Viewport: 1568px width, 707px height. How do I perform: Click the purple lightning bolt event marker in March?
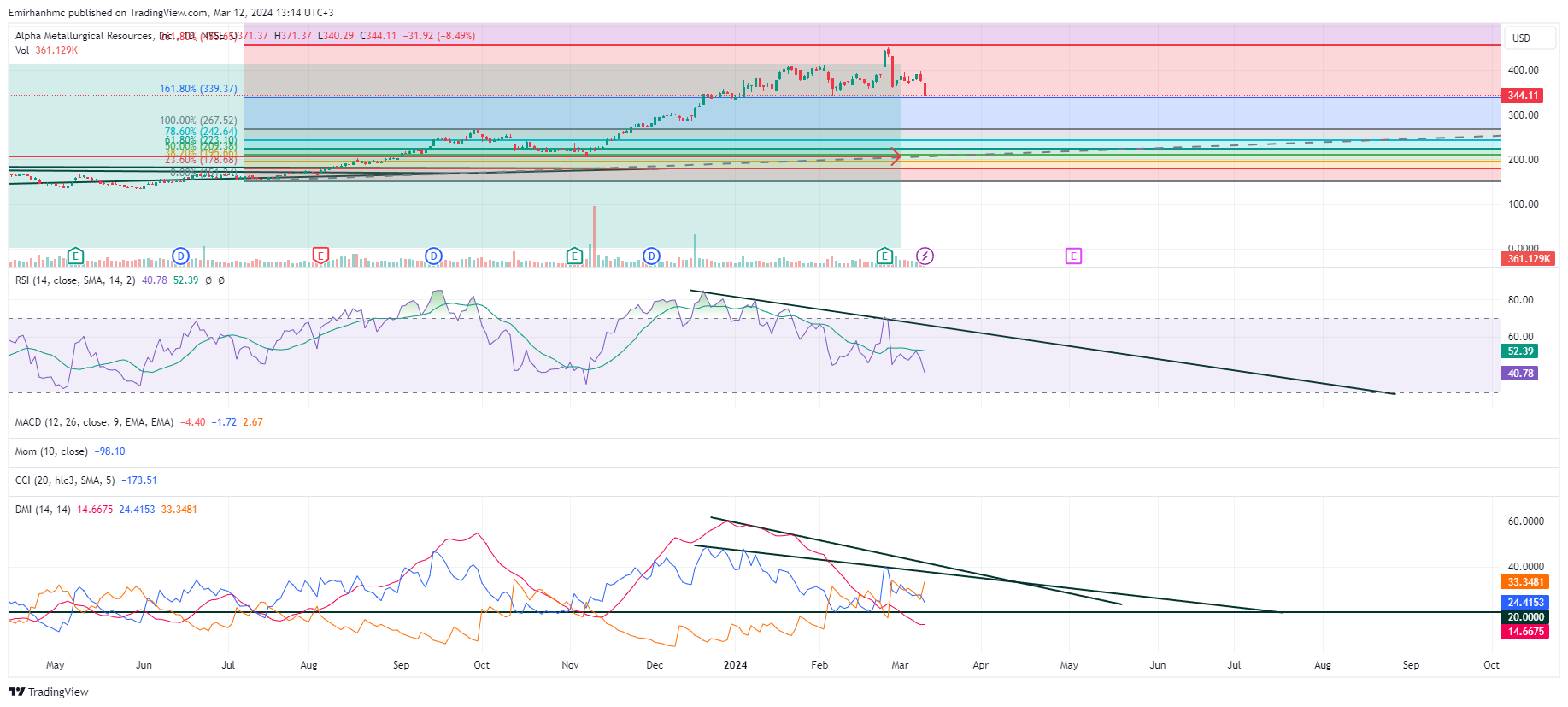coord(925,256)
